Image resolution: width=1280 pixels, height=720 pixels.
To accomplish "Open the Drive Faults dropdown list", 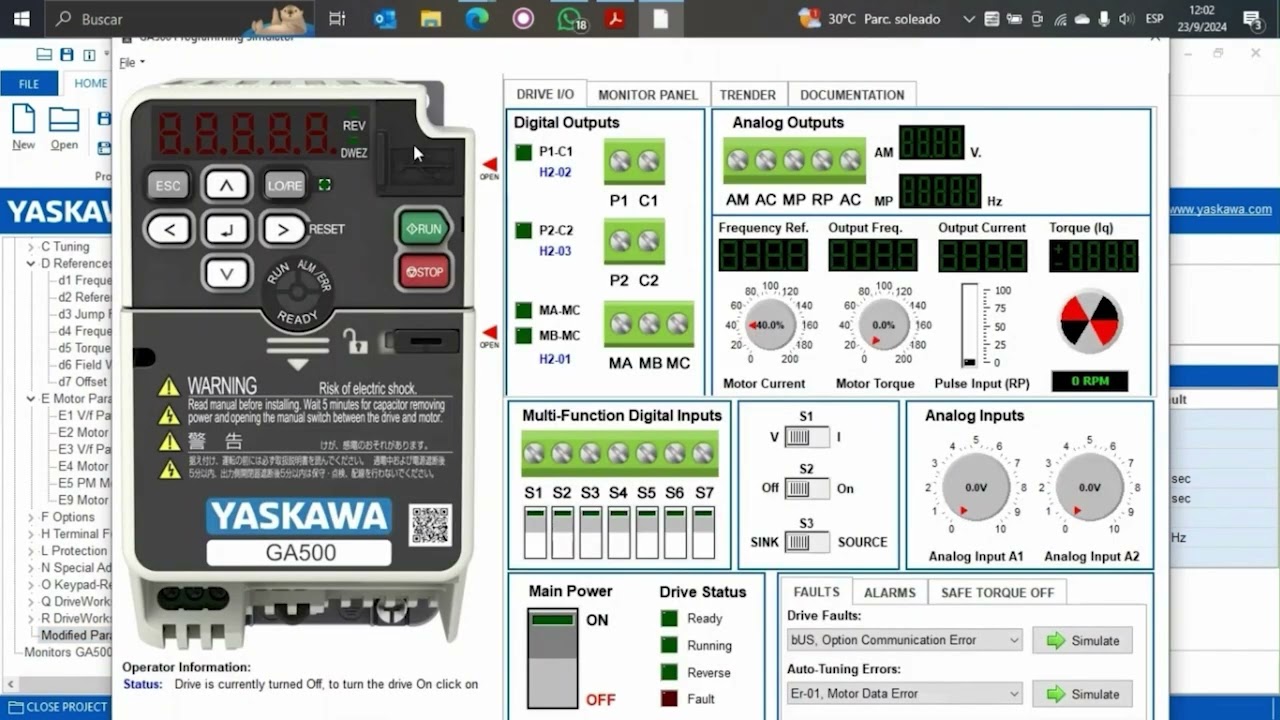I will click(x=905, y=640).
